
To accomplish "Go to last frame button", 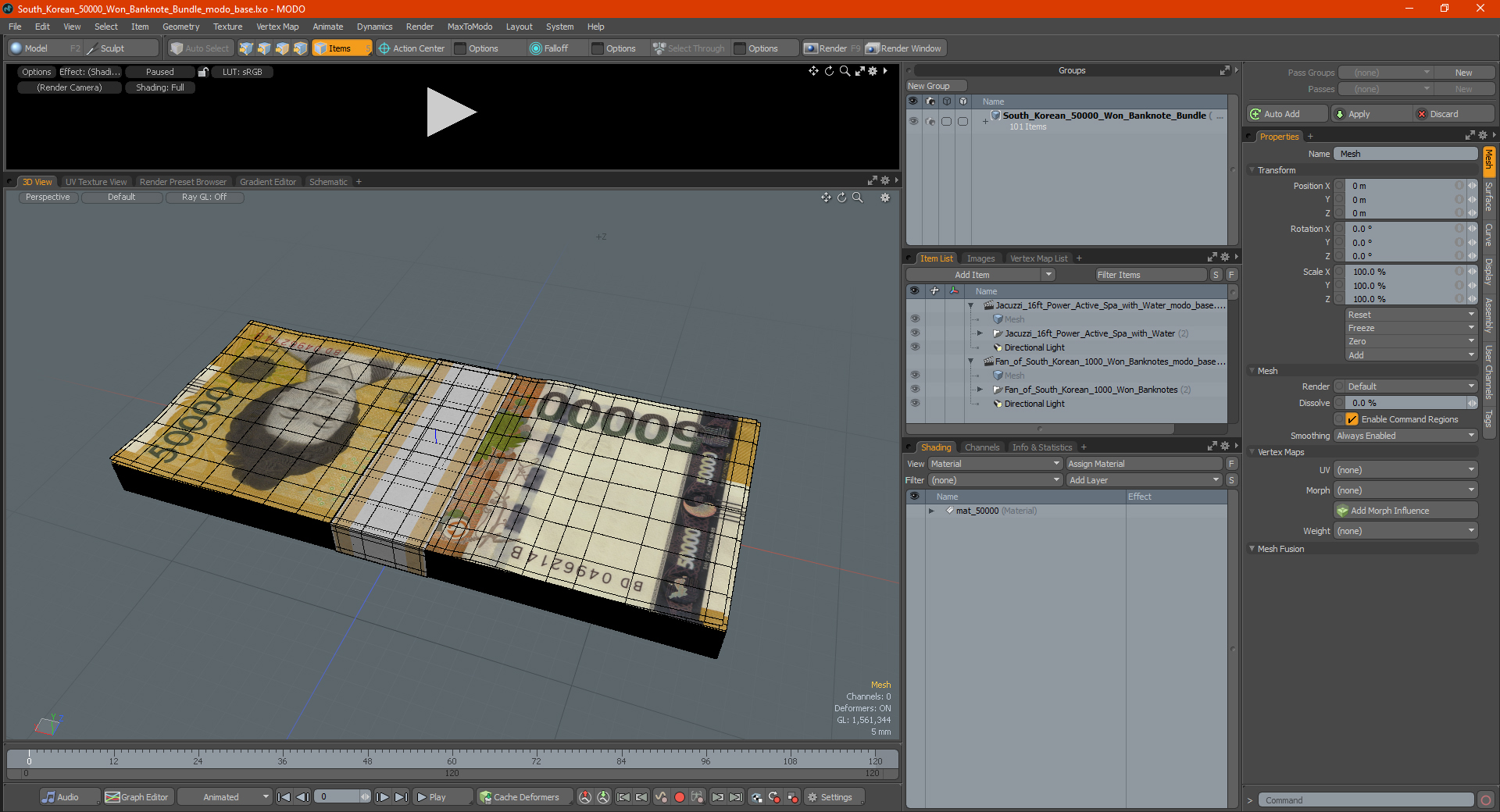I will 401,797.
